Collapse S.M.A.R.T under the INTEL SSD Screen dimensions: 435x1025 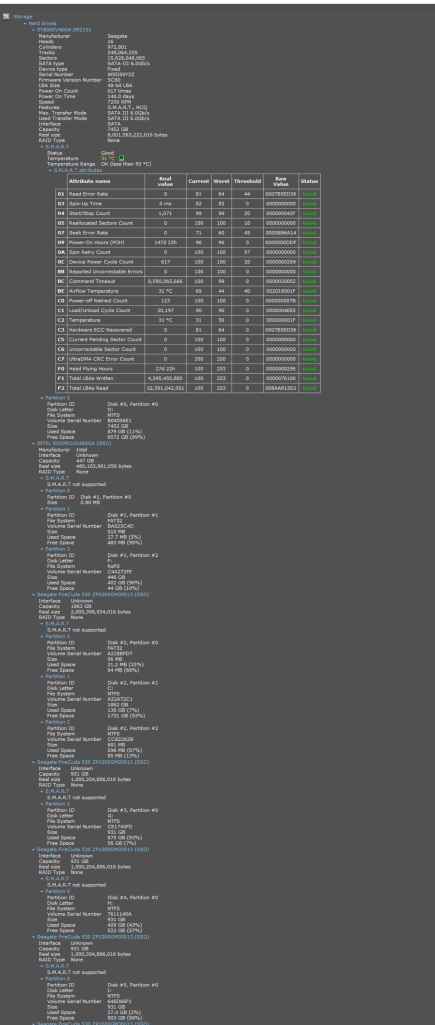point(42,478)
